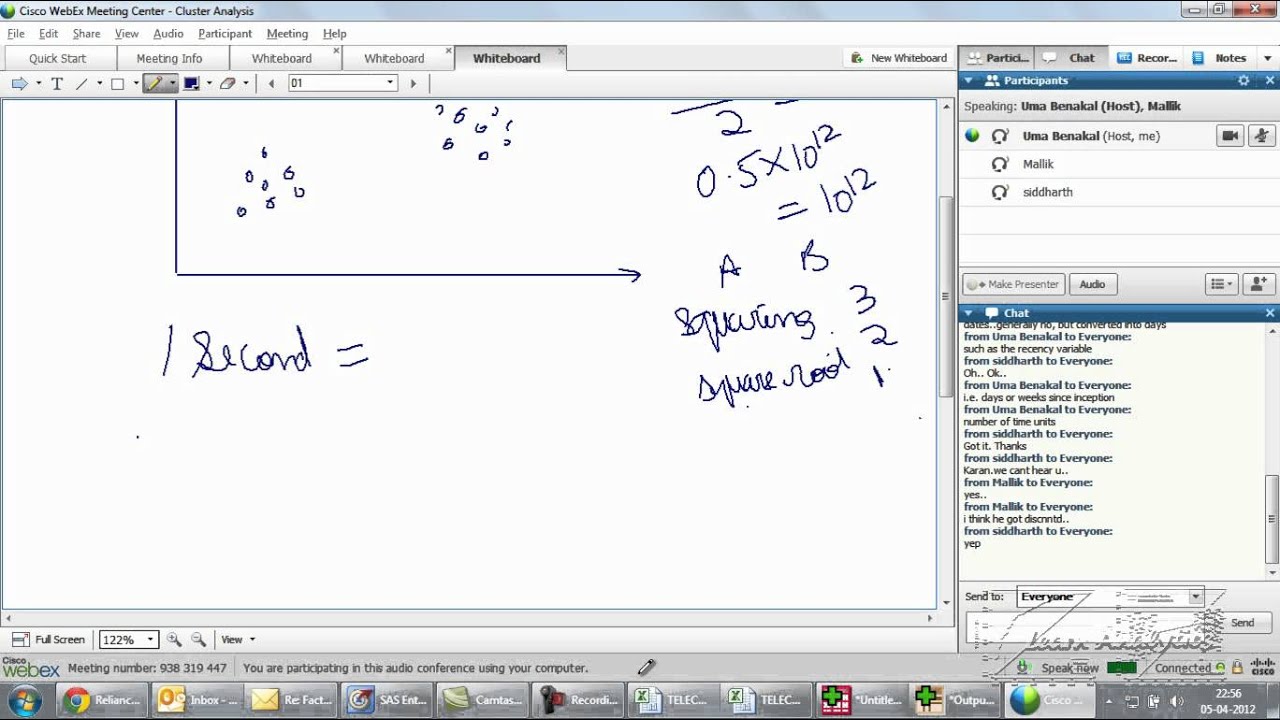This screenshot has width=1280, height=720.
Task: Click the Audio button
Action: pos(1092,284)
